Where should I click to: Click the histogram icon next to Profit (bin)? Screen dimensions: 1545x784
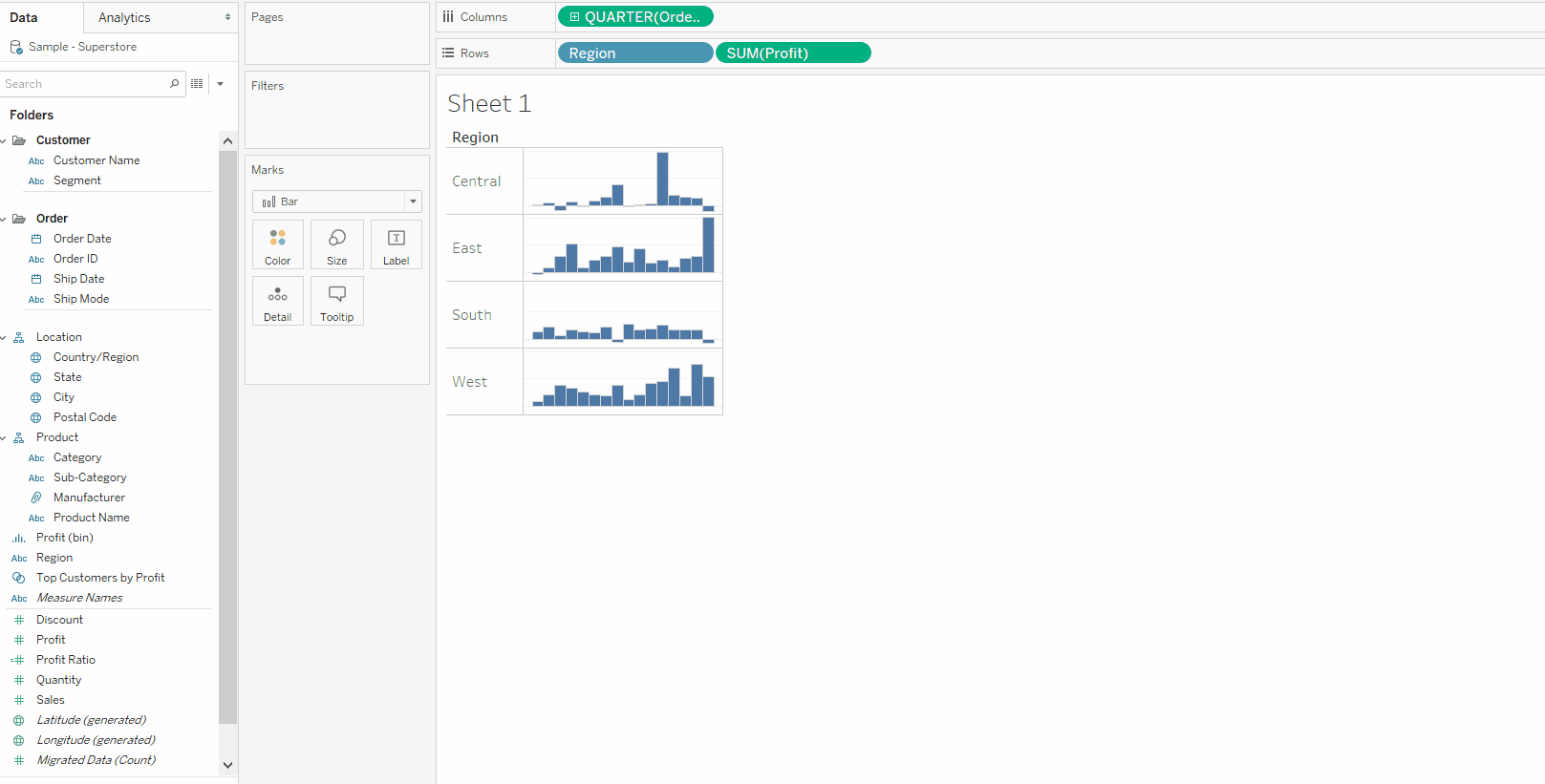[x=19, y=538]
